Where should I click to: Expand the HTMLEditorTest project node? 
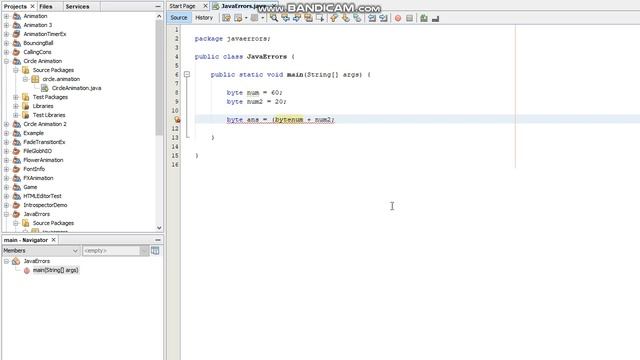point(6,196)
